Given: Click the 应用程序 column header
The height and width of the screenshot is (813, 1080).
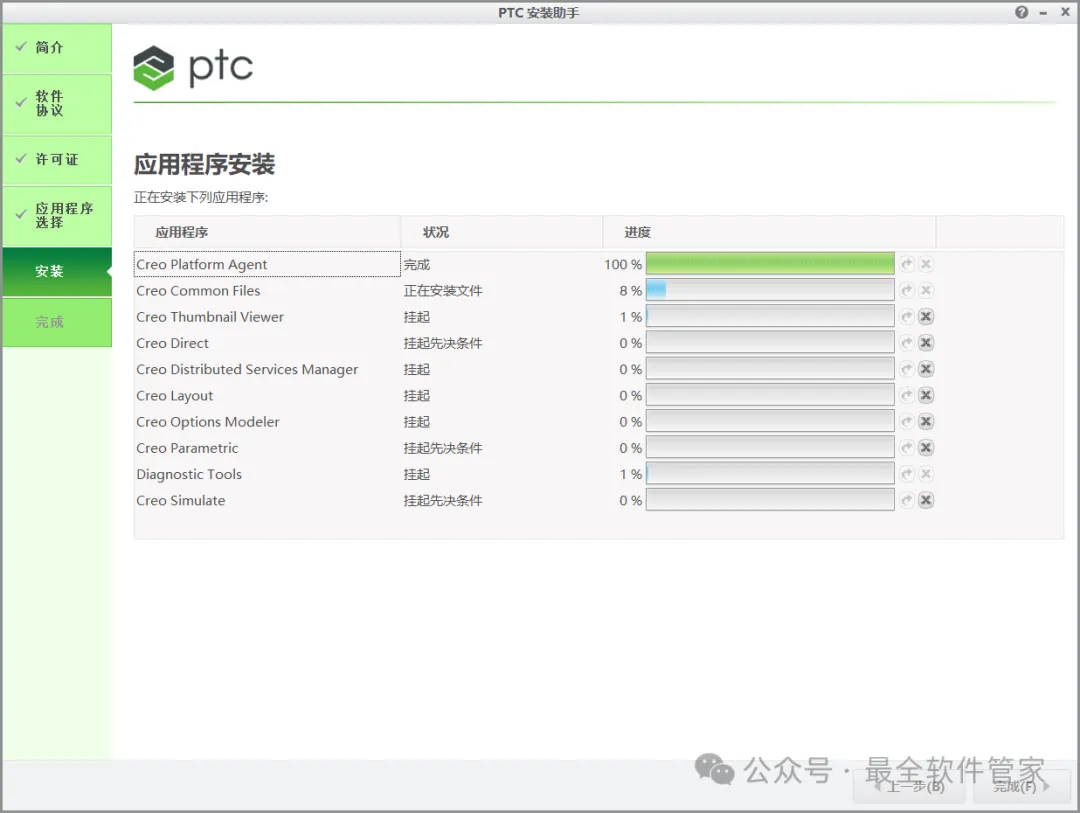Looking at the screenshot, I should (267, 232).
